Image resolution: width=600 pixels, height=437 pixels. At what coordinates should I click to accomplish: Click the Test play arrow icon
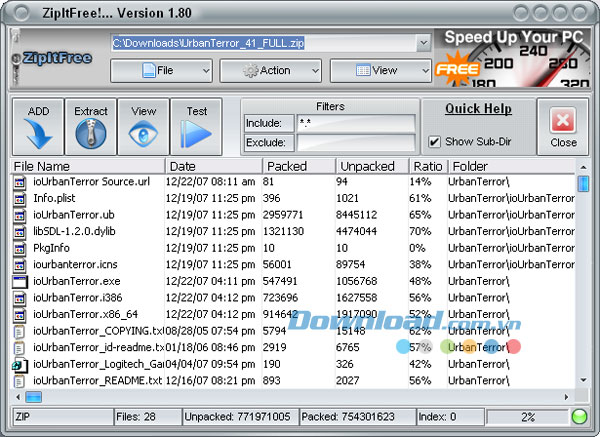tap(196, 134)
